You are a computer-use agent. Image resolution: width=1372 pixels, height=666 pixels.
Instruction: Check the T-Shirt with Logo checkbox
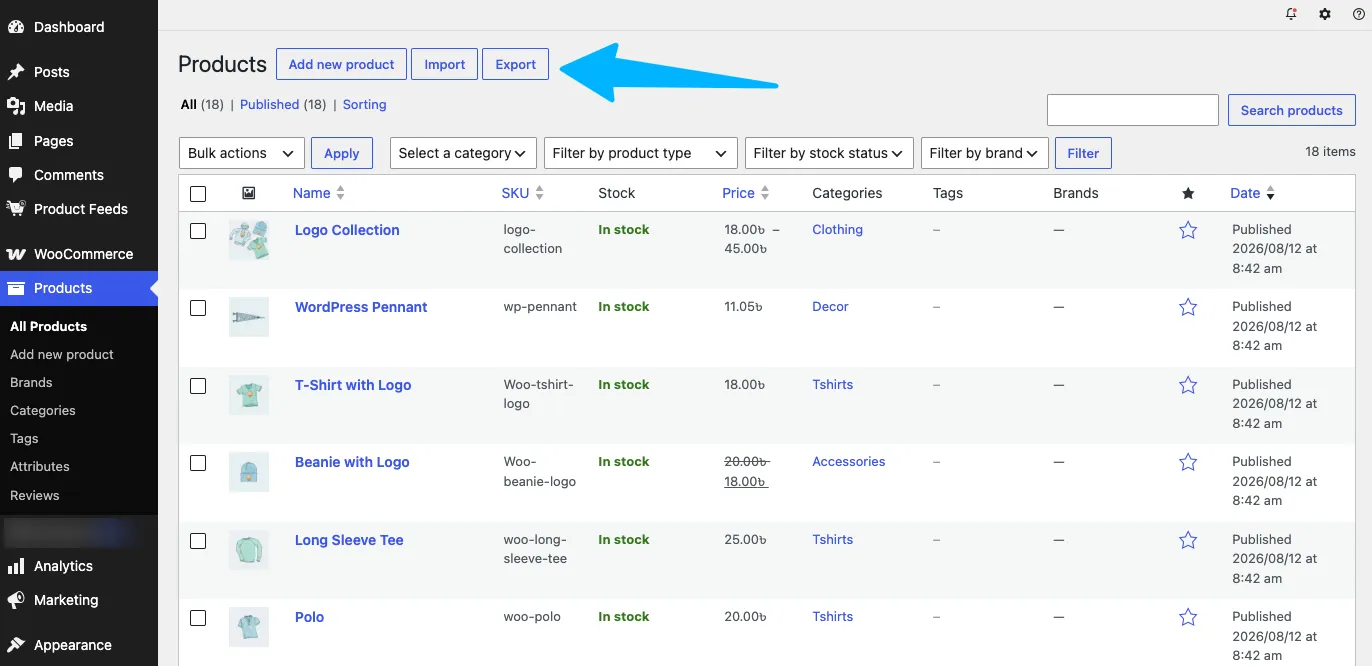[x=198, y=386]
